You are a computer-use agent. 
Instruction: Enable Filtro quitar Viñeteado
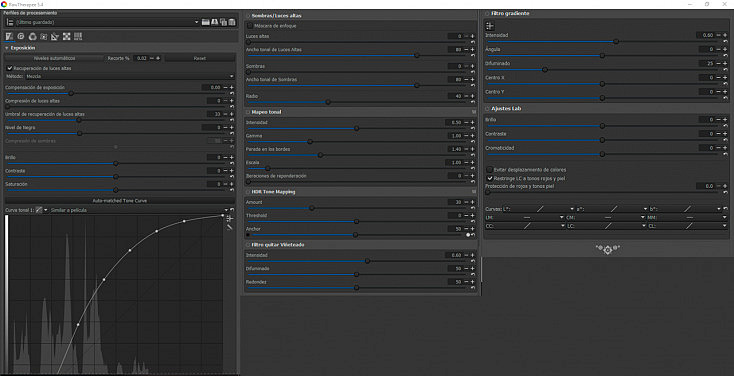coord(248,244)
